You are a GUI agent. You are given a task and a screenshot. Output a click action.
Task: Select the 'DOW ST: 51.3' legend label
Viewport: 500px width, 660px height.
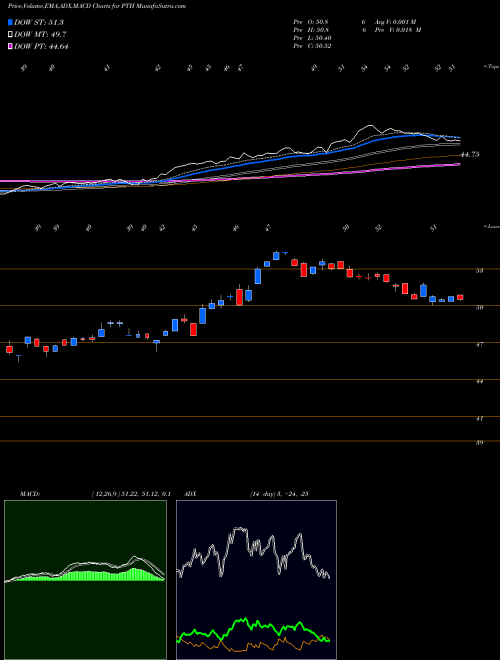39,22
